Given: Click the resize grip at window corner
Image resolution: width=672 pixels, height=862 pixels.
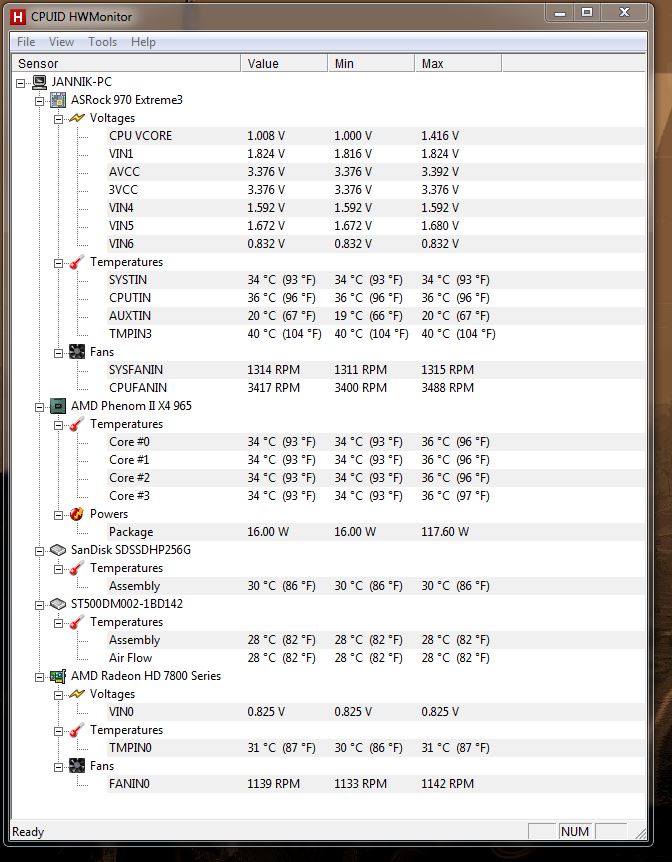Looking at the screenshot, I should point(640,833).
